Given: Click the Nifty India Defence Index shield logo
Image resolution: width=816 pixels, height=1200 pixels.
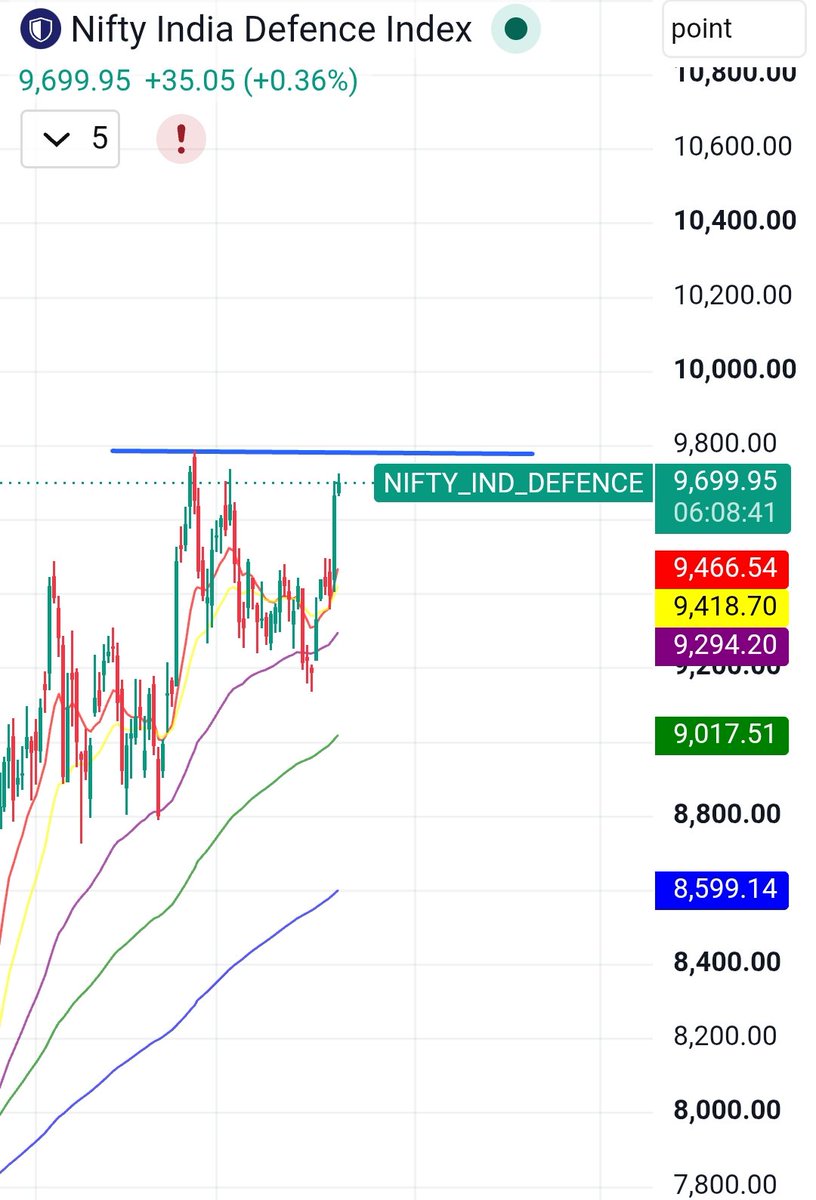Looking at the screenshot, I should [x=41, y=30].
